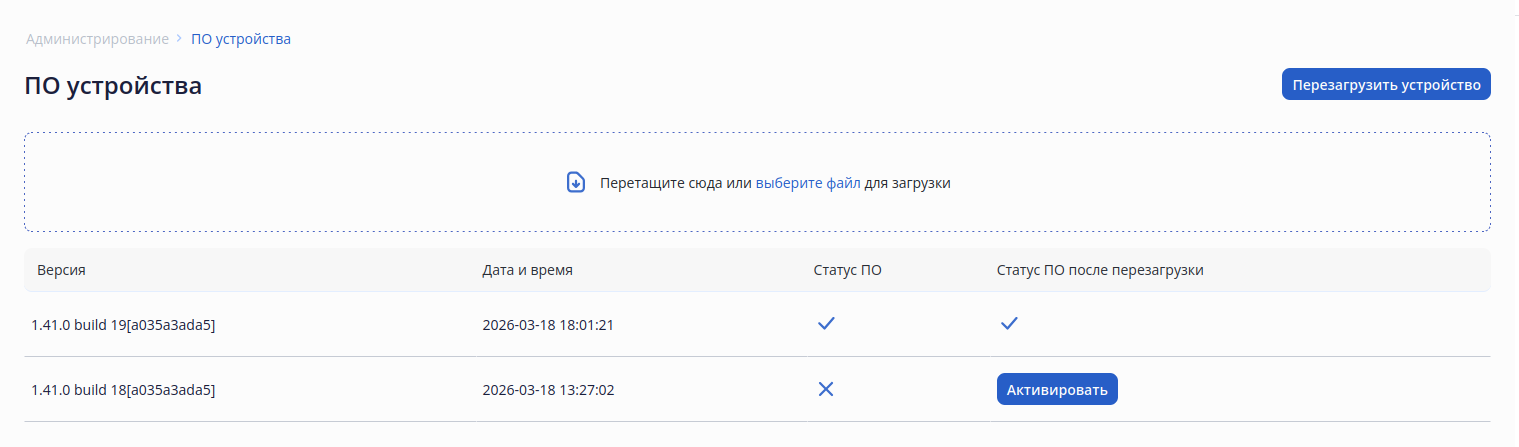Click the 13:27:02 timestamp cell
Viewport: 1519px width, 447px height.
click(x=548, y=390)
